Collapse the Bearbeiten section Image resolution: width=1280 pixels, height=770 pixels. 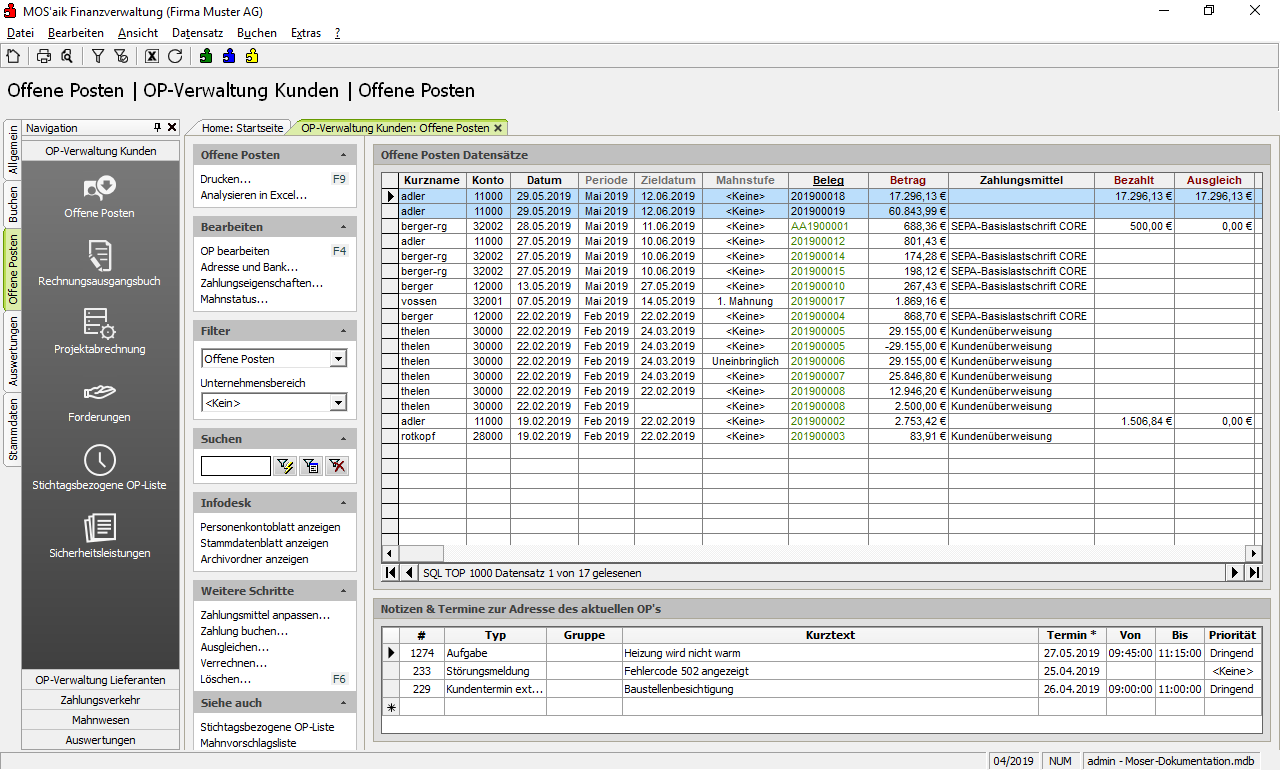tap(344, 227)
